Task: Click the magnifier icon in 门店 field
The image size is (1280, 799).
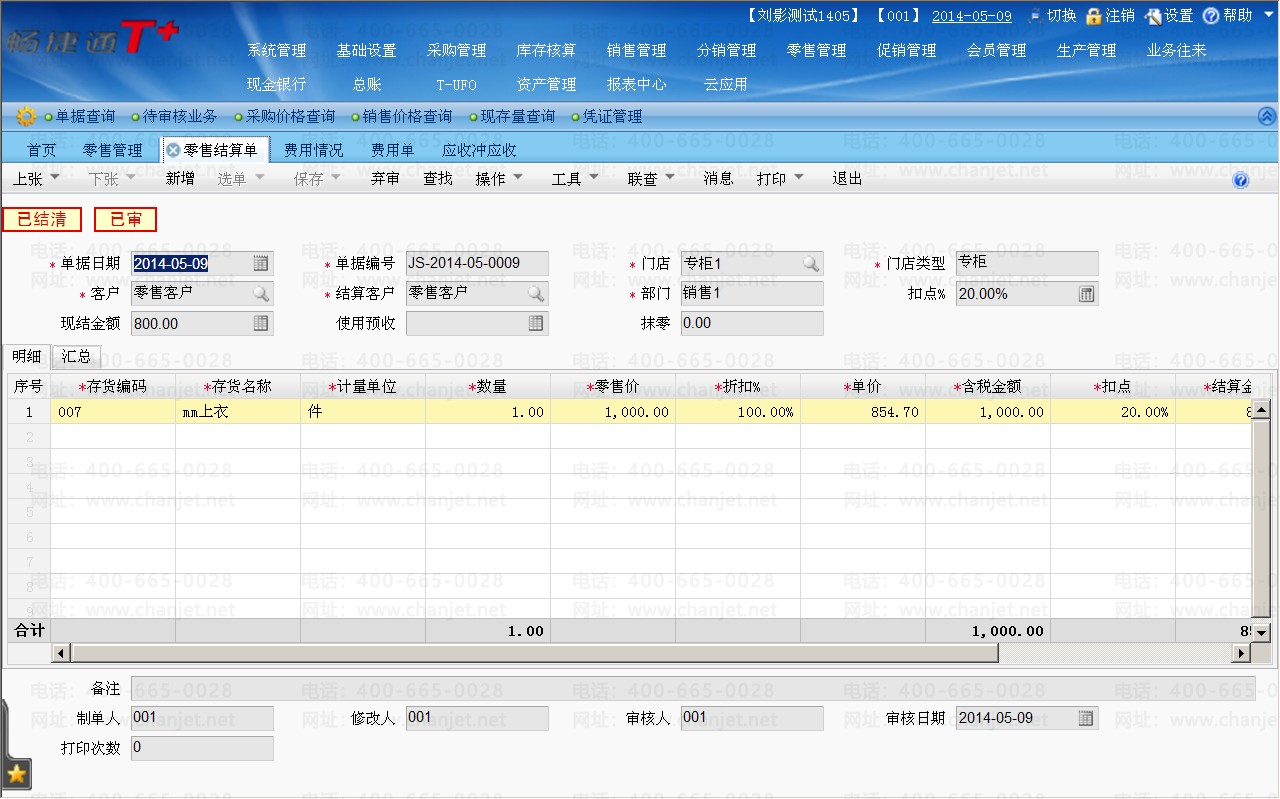Action: tap(810, 264)
